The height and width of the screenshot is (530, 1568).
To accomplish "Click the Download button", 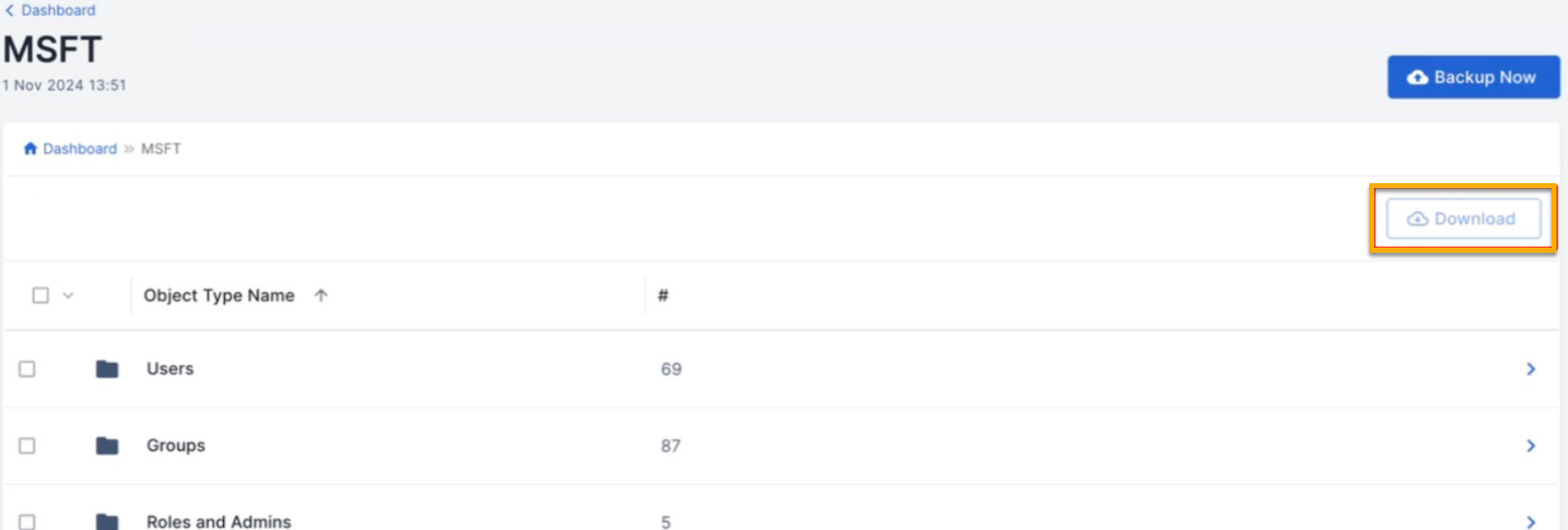I will point(1463,219).
